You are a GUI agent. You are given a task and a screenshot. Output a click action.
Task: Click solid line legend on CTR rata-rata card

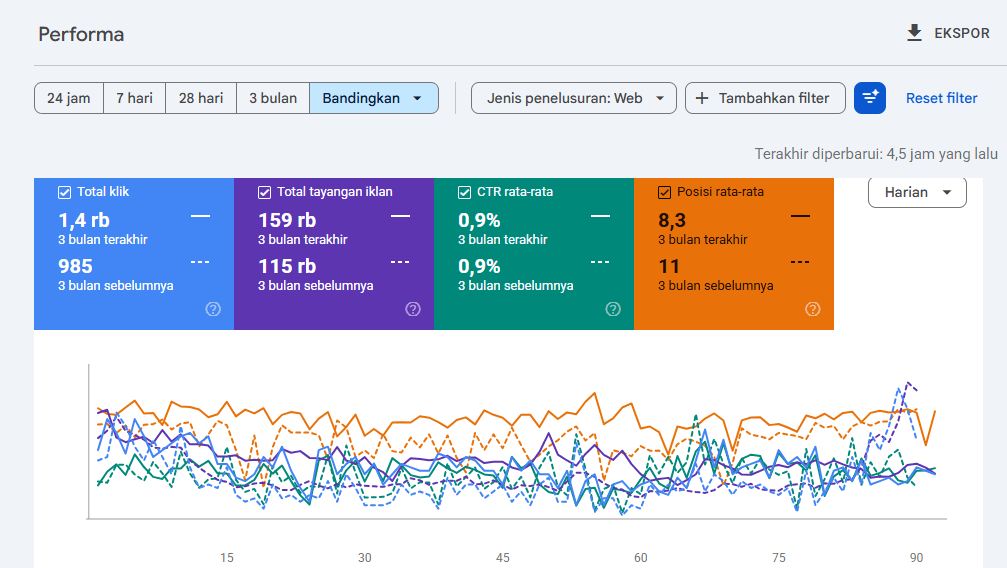600,216
